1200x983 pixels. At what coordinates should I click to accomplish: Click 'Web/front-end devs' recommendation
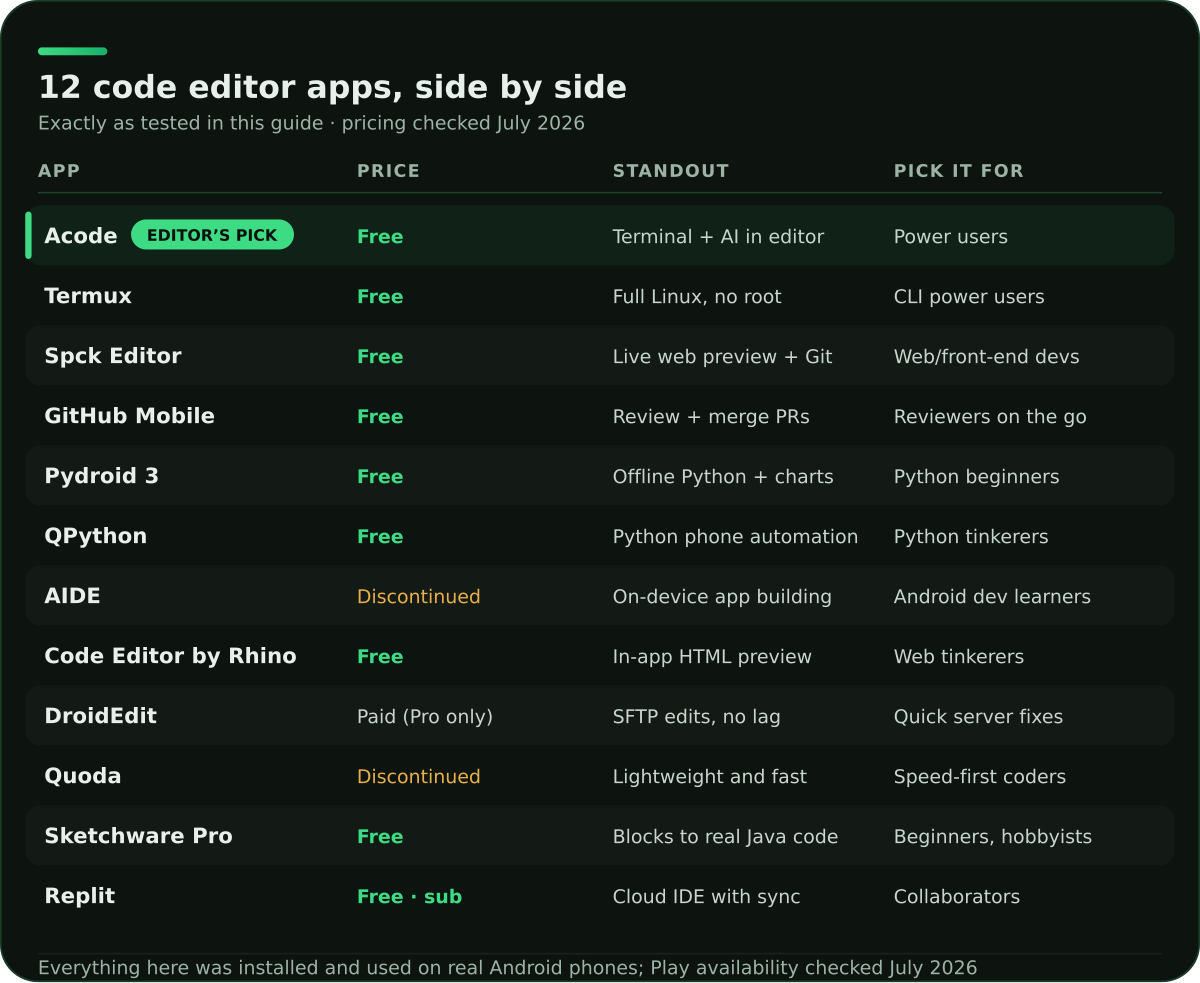pyautogui.click(x=986, y=357)
